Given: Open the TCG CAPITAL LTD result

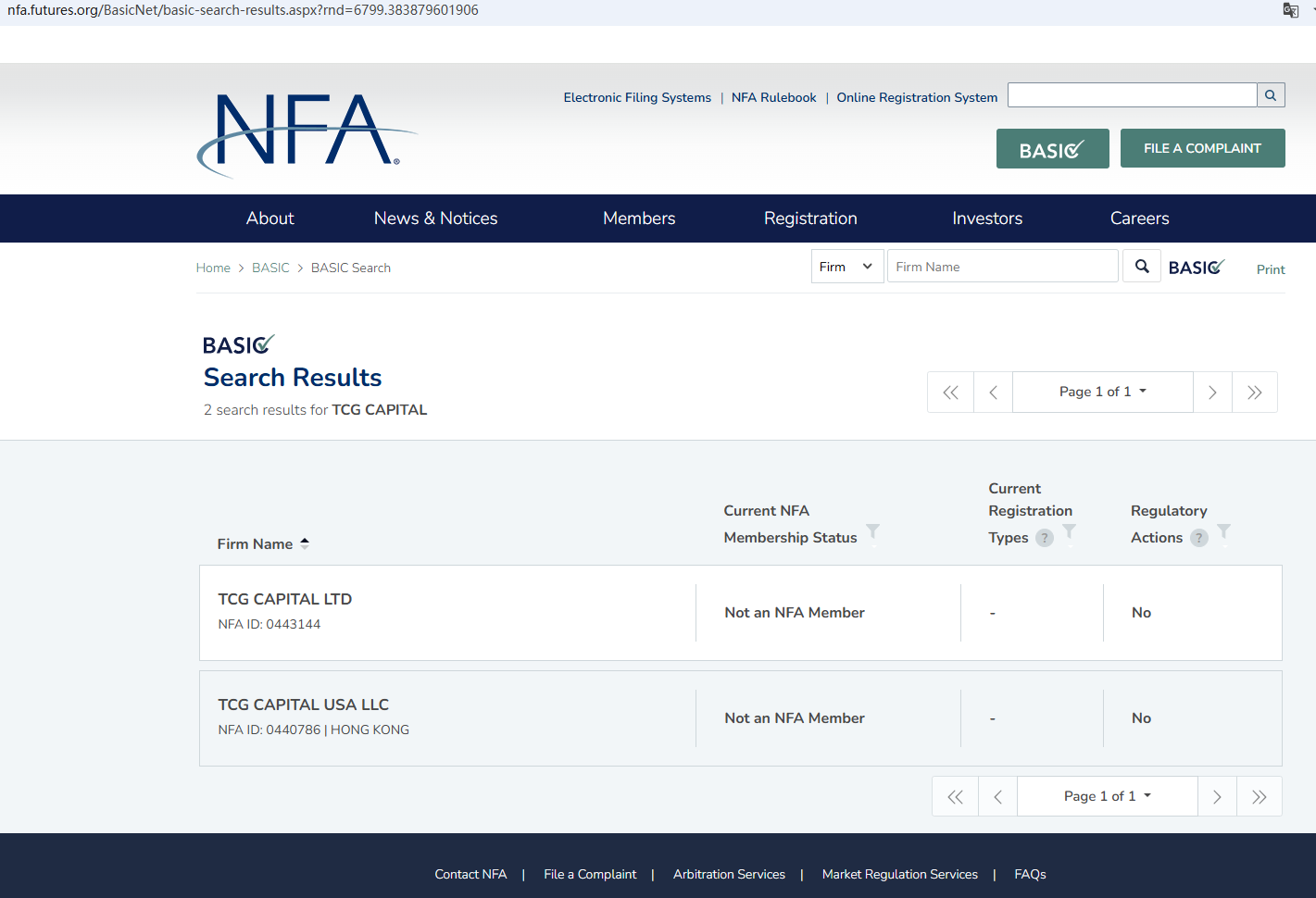Looking at the screenshot, I should click(285, 599).
